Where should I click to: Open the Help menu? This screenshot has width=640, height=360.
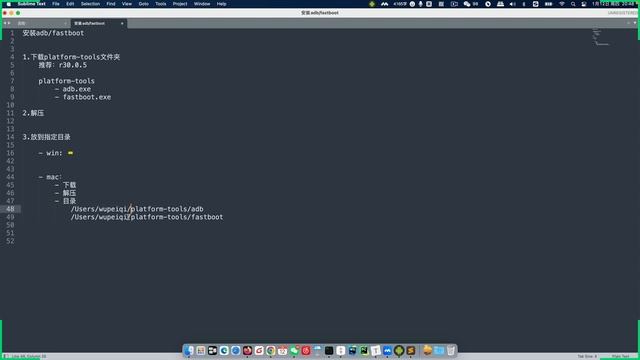click(221, 4)
